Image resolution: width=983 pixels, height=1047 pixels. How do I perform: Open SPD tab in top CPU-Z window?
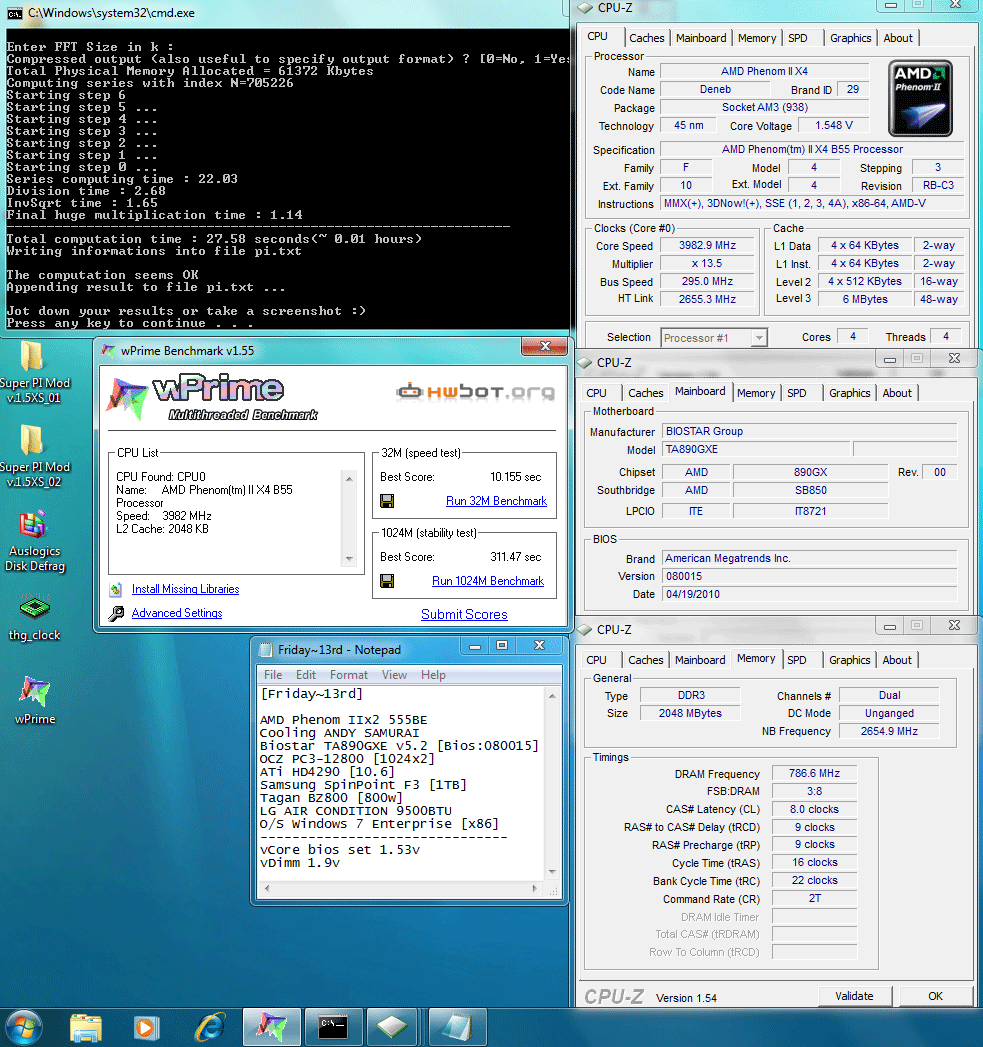click(797, 38)
